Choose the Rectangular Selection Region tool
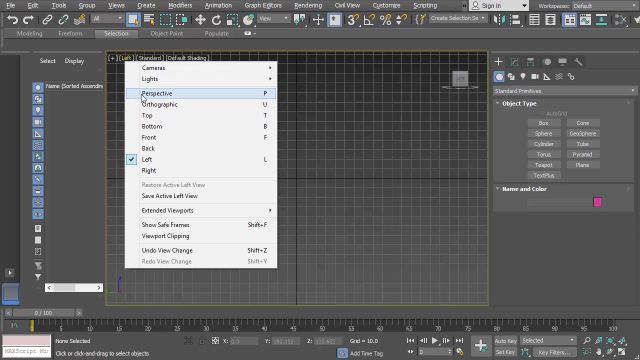 pos(166,19)
